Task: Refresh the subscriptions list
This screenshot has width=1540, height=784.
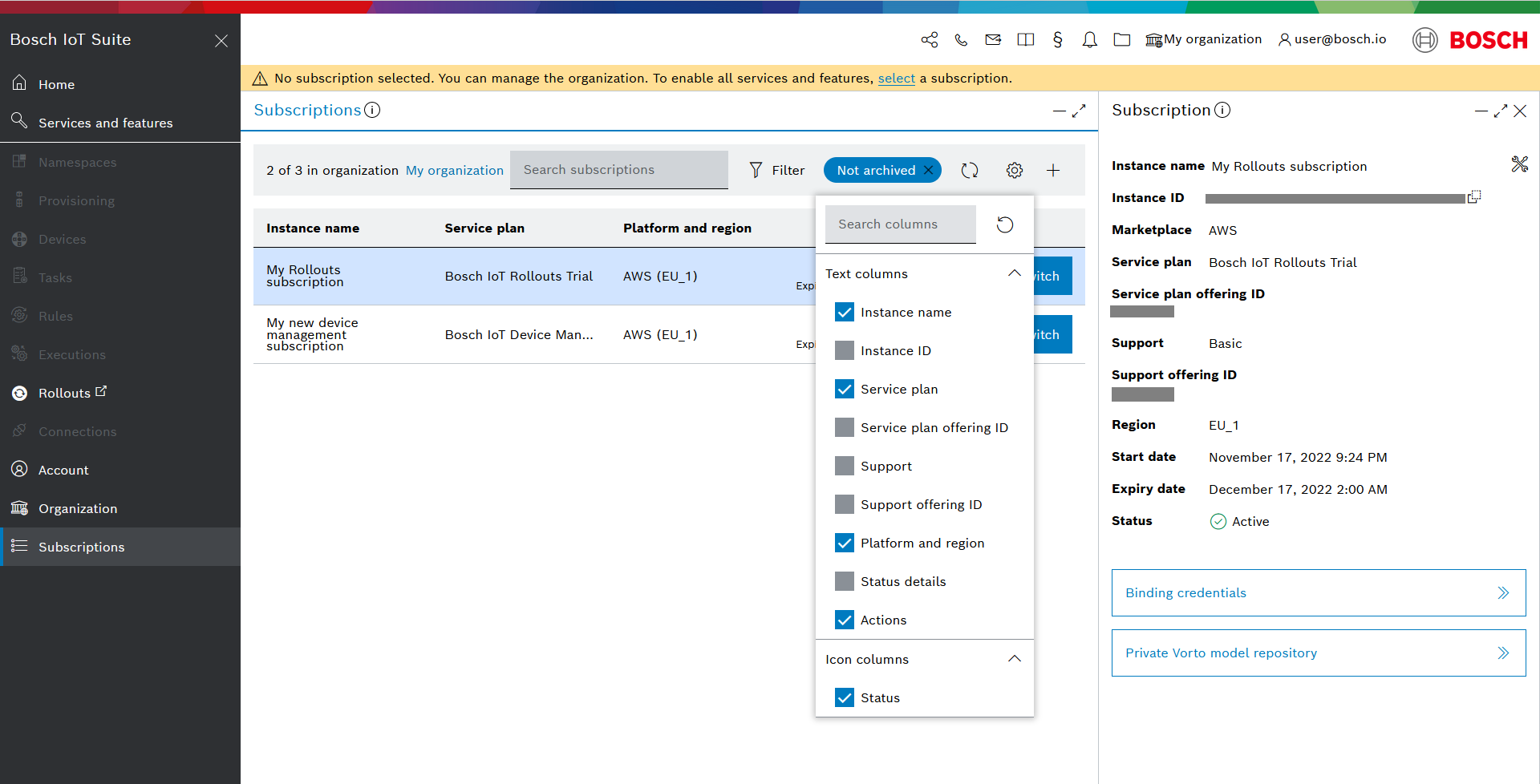Action: pos(970,170)
